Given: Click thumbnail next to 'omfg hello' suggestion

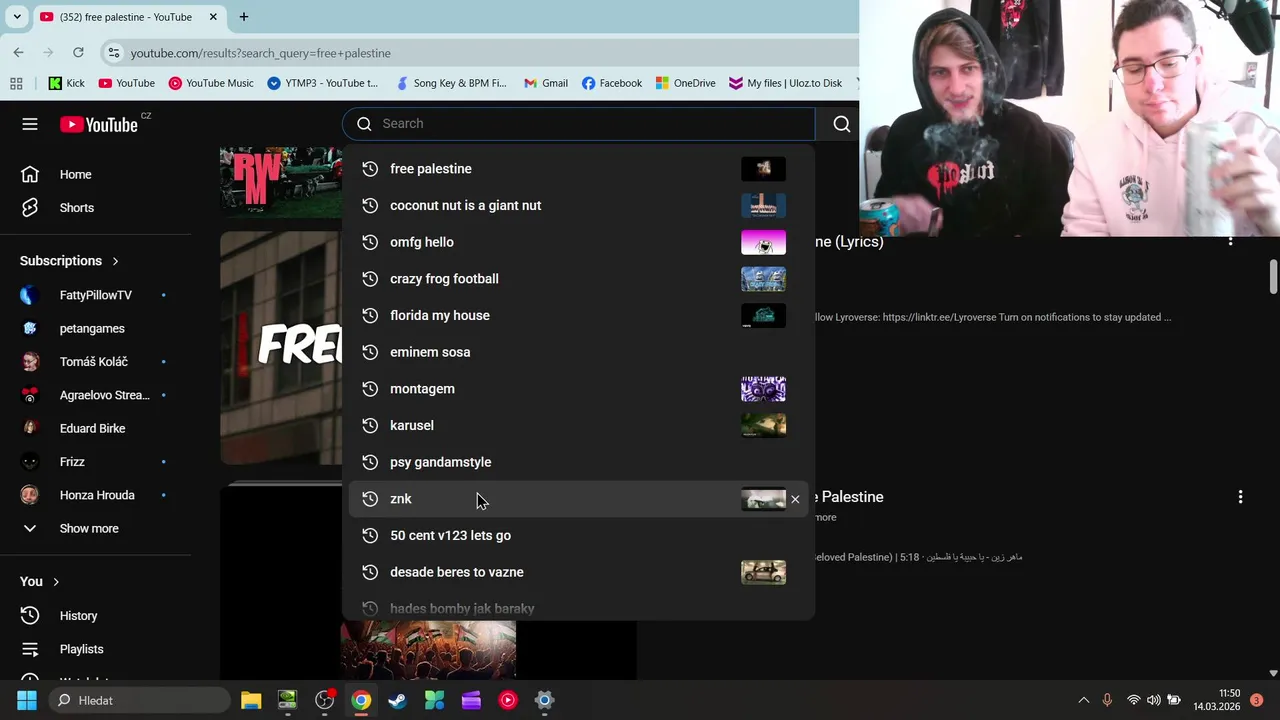Looking at the screenshot, I should pos(763,242).
